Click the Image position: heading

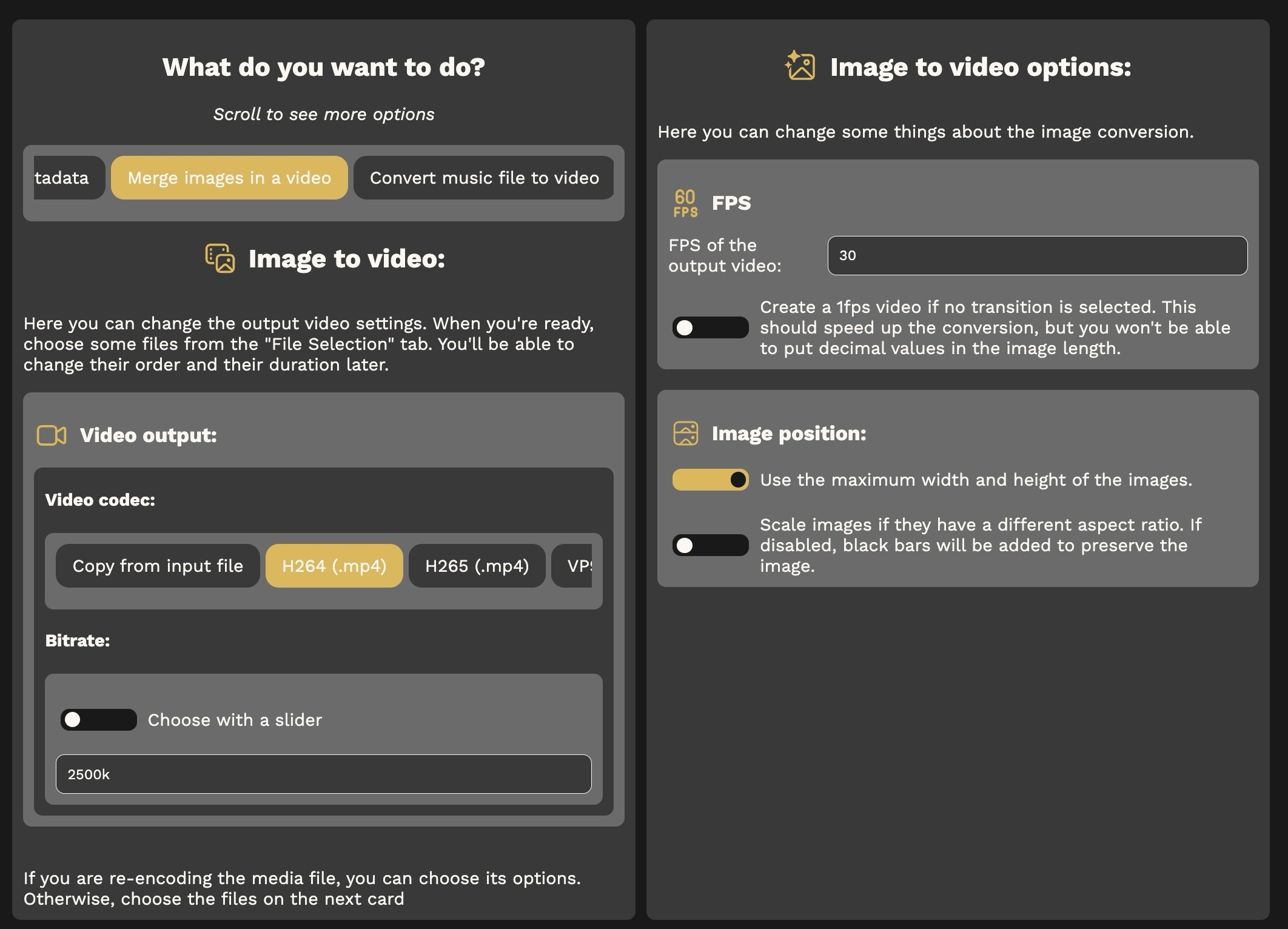789,434
